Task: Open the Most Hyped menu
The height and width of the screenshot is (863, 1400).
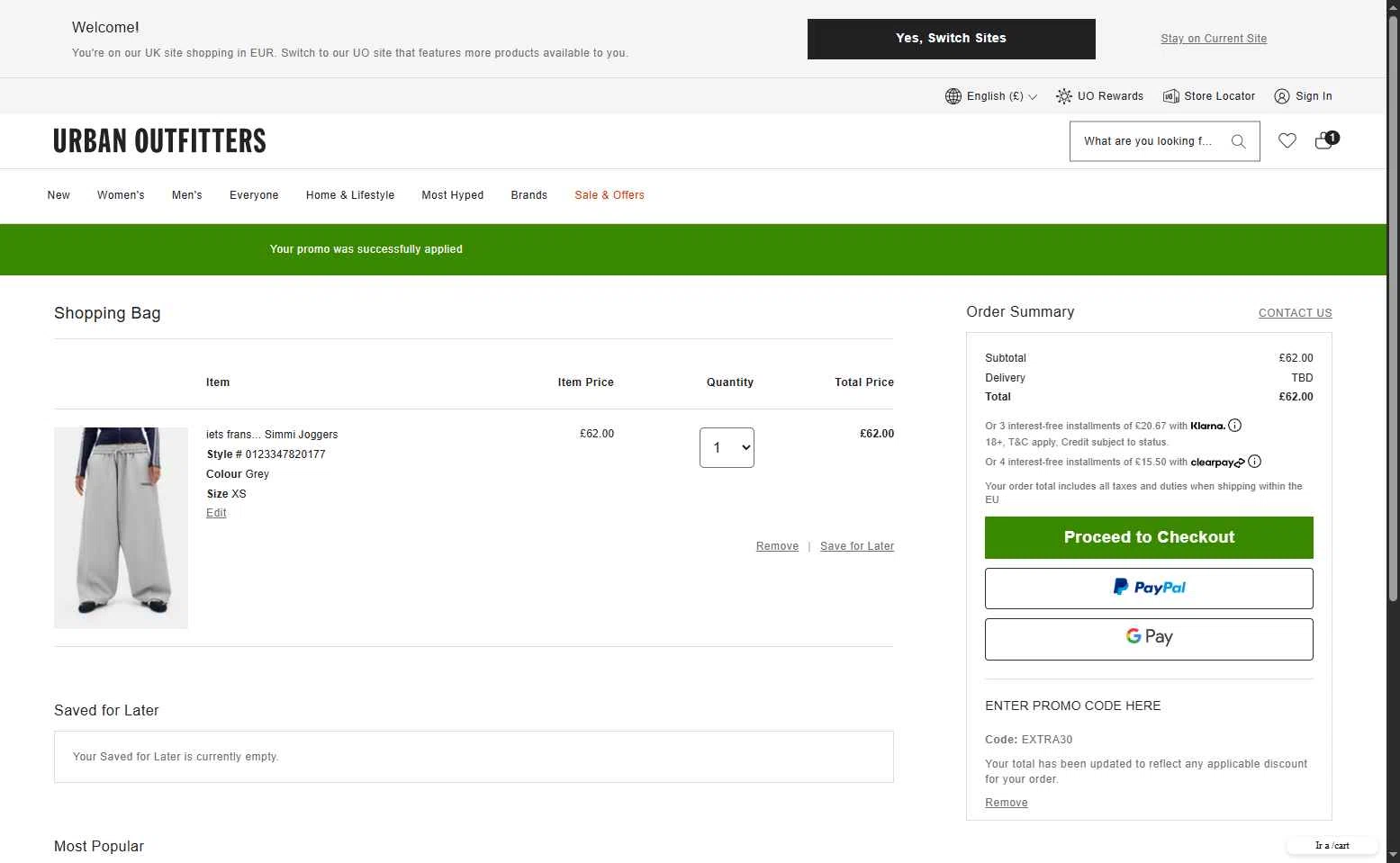Action: pos(453,195)
